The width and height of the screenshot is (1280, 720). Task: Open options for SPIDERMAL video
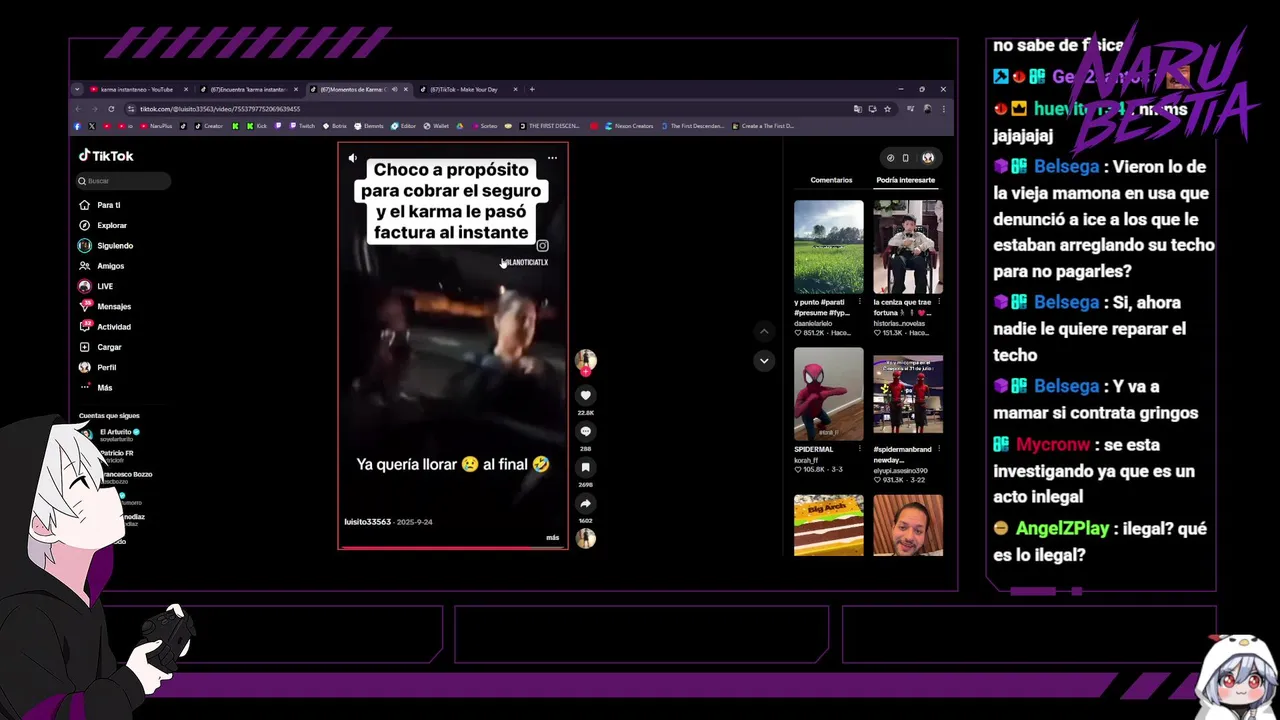coord(859,449)
